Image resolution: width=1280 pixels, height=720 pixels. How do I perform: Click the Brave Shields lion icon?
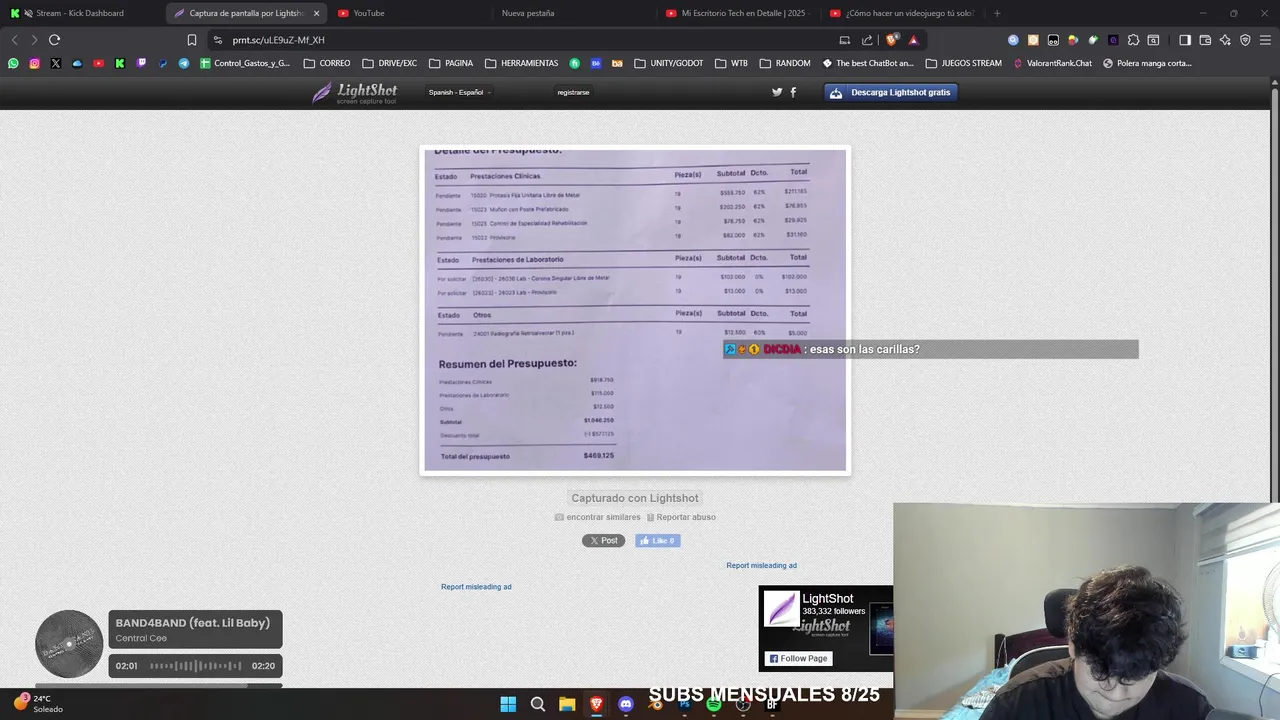tap(892, 40)
